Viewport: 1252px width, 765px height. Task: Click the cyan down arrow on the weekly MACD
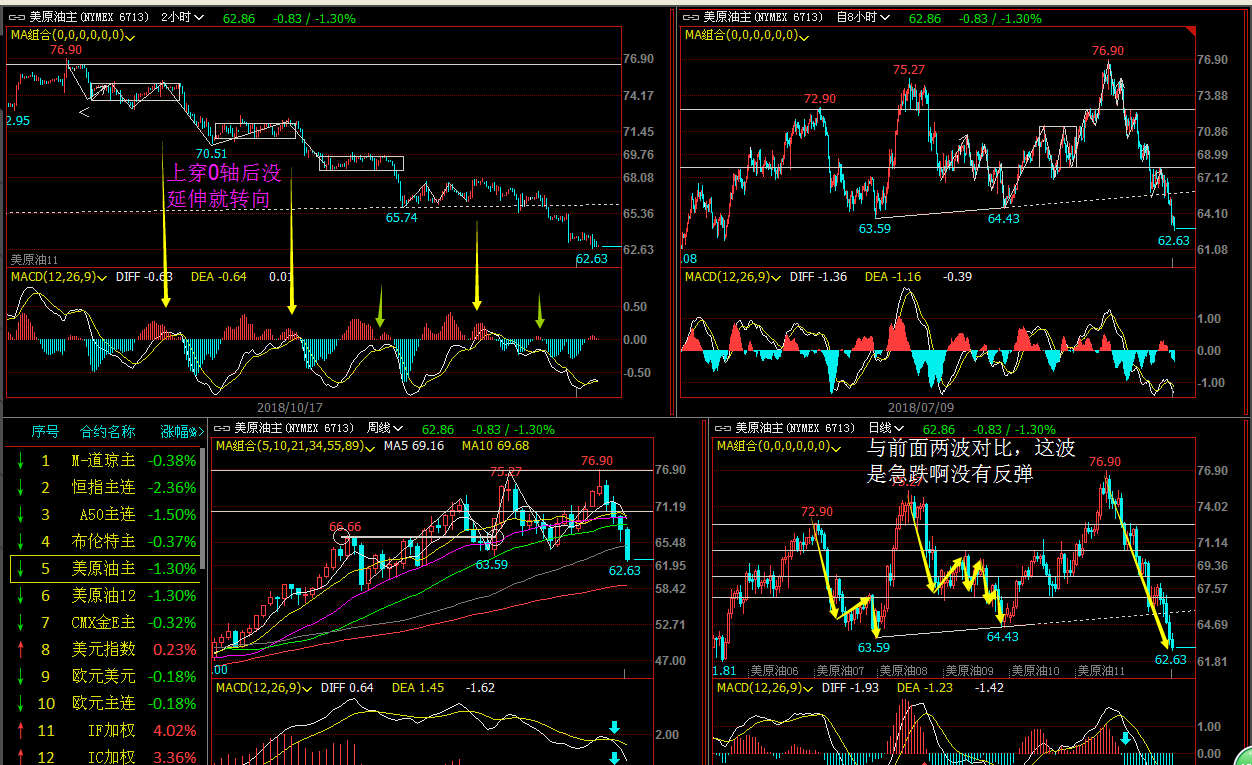[x=615, y=727]
